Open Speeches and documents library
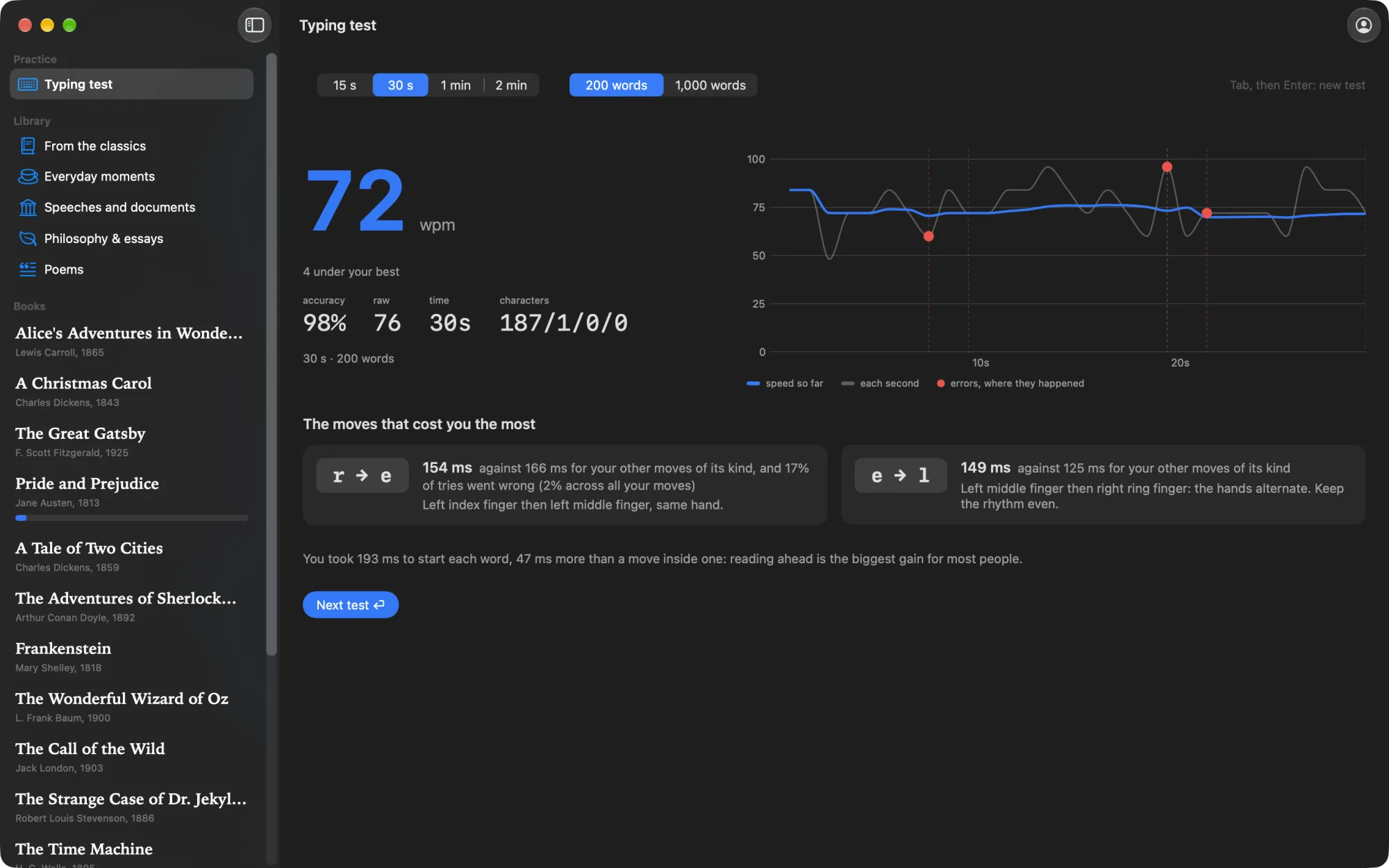 point(131,207)
